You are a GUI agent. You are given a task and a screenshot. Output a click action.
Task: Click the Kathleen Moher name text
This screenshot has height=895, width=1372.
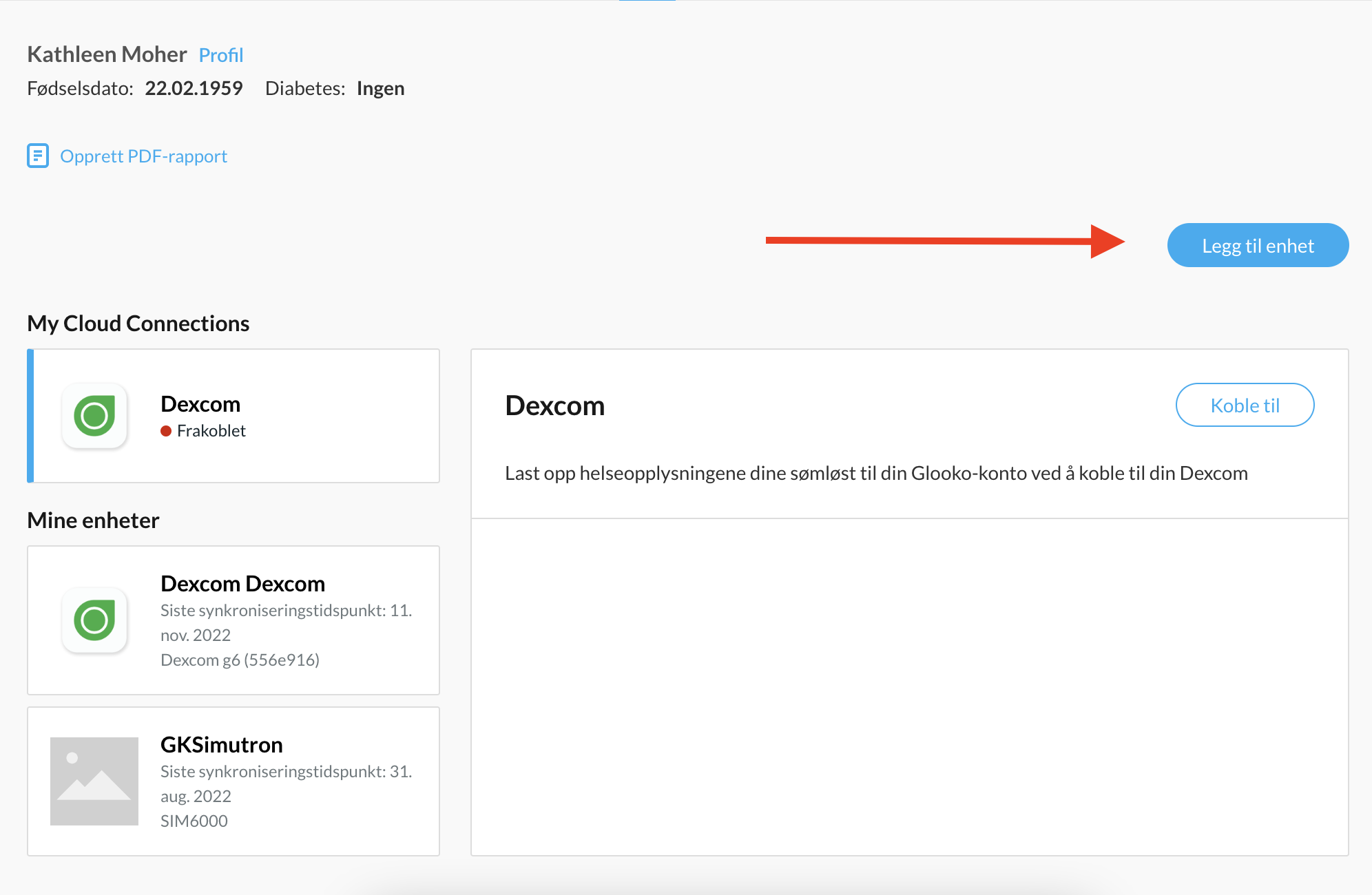tap(107, 54)
